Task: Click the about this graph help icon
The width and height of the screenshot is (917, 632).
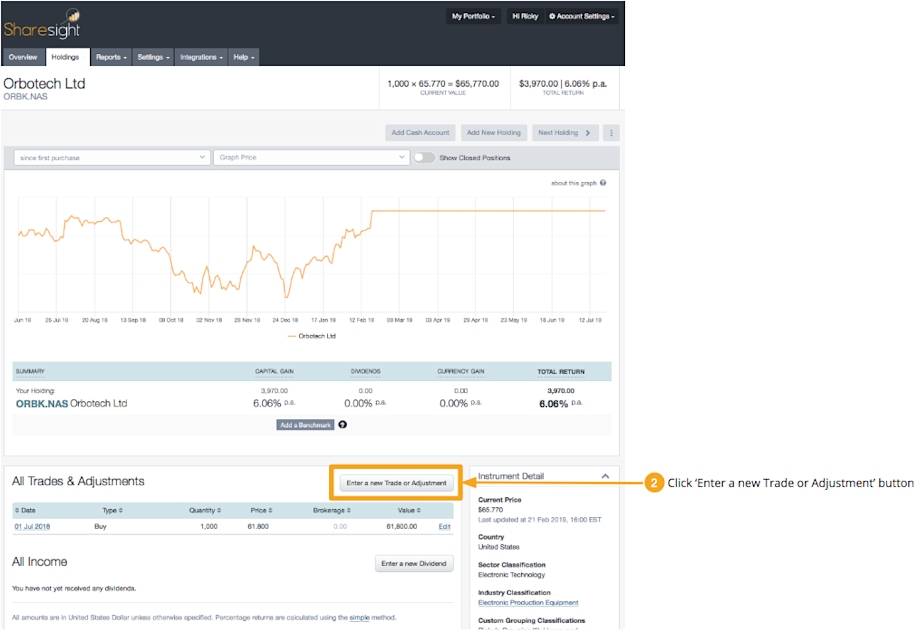Action: [603, 183]
